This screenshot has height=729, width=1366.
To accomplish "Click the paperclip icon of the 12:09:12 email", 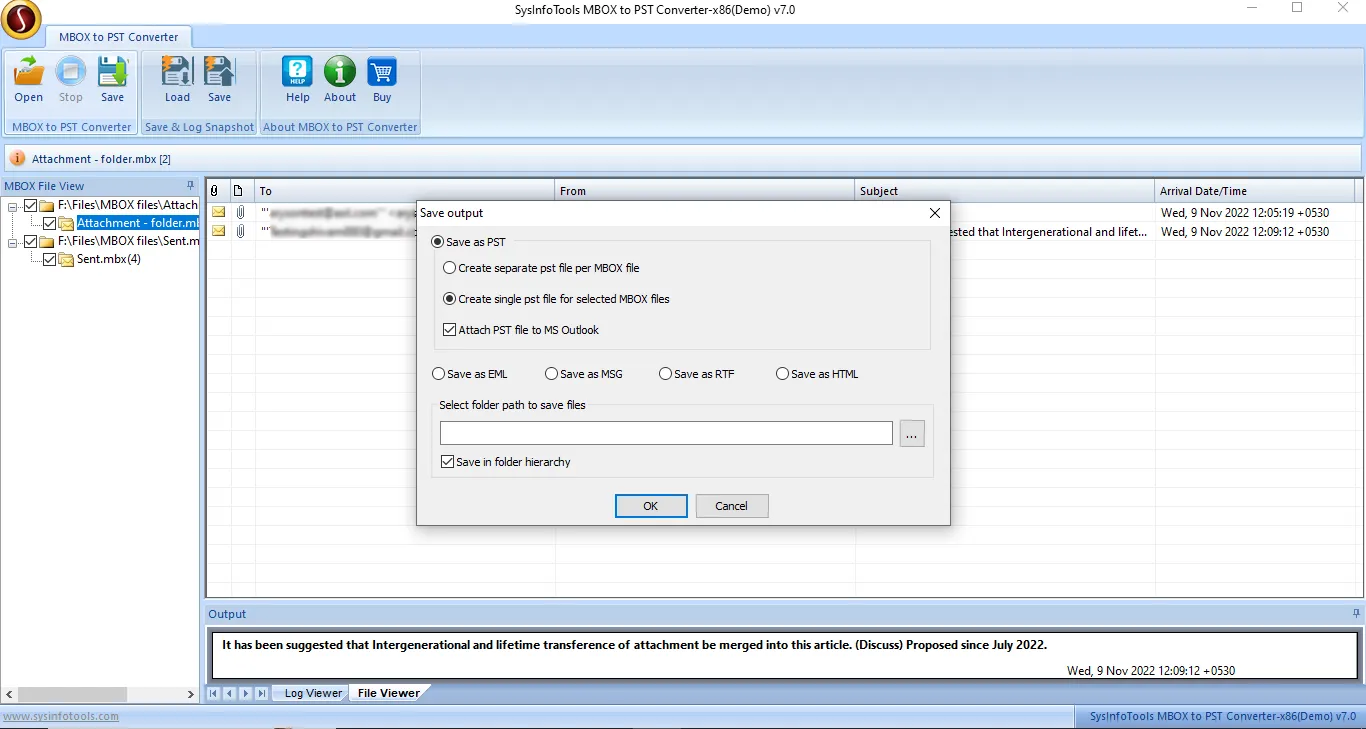I will coord(241,231).
